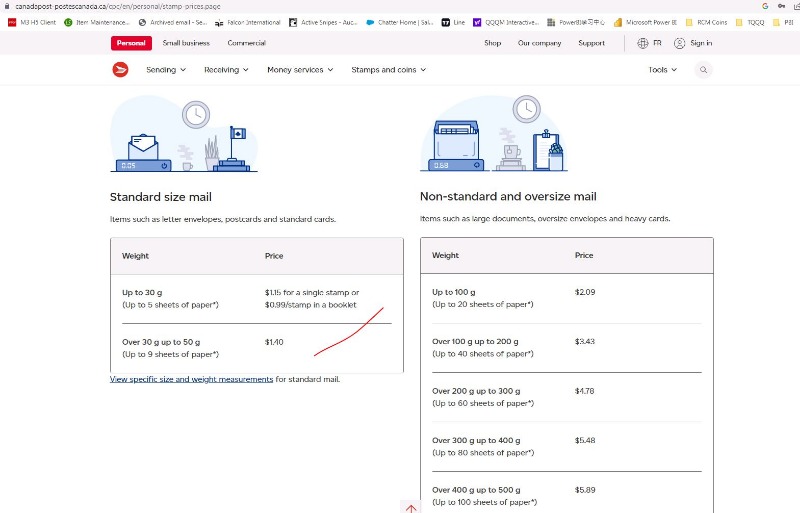Click the Standard size mail heading
The width and height of the screenshot is (800, 513).
(x=161, y=197)
